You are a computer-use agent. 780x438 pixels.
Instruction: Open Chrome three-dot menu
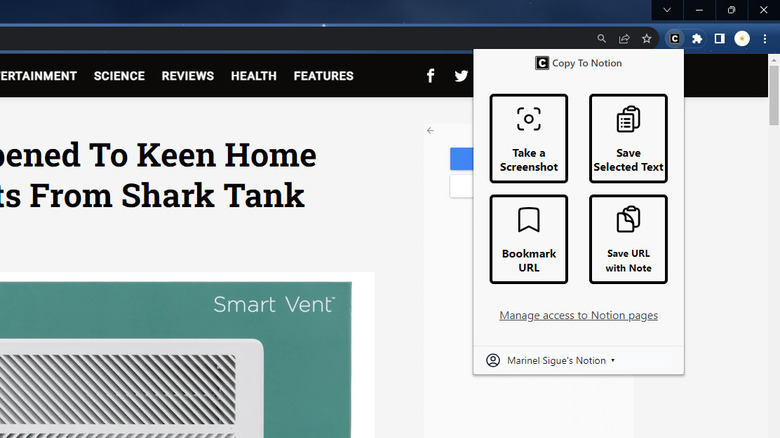765,38
